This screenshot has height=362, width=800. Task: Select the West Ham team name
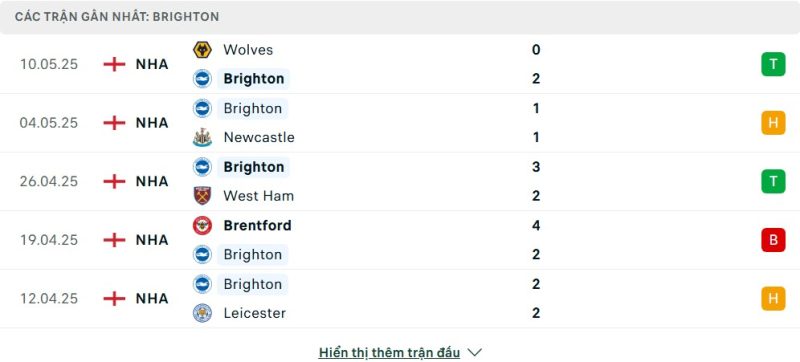click(259, 196)
